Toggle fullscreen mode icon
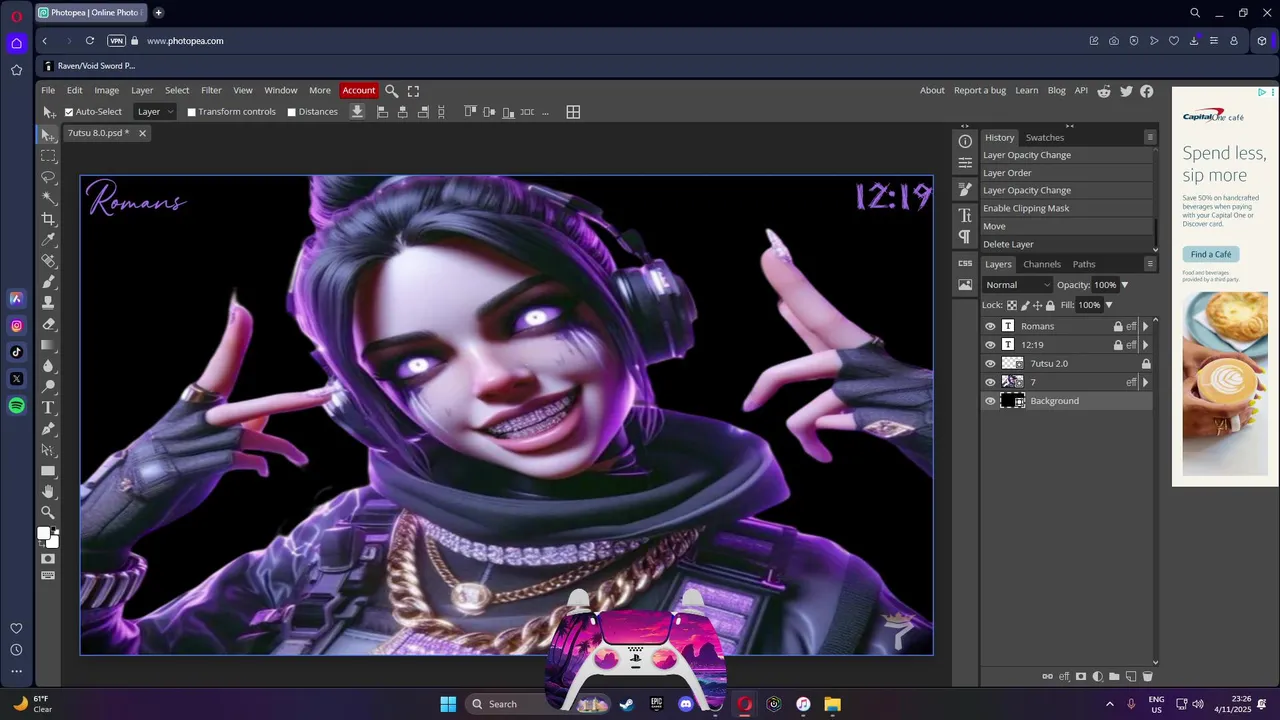The width and height of the screenshot is (1280, 720). (413, 90)
